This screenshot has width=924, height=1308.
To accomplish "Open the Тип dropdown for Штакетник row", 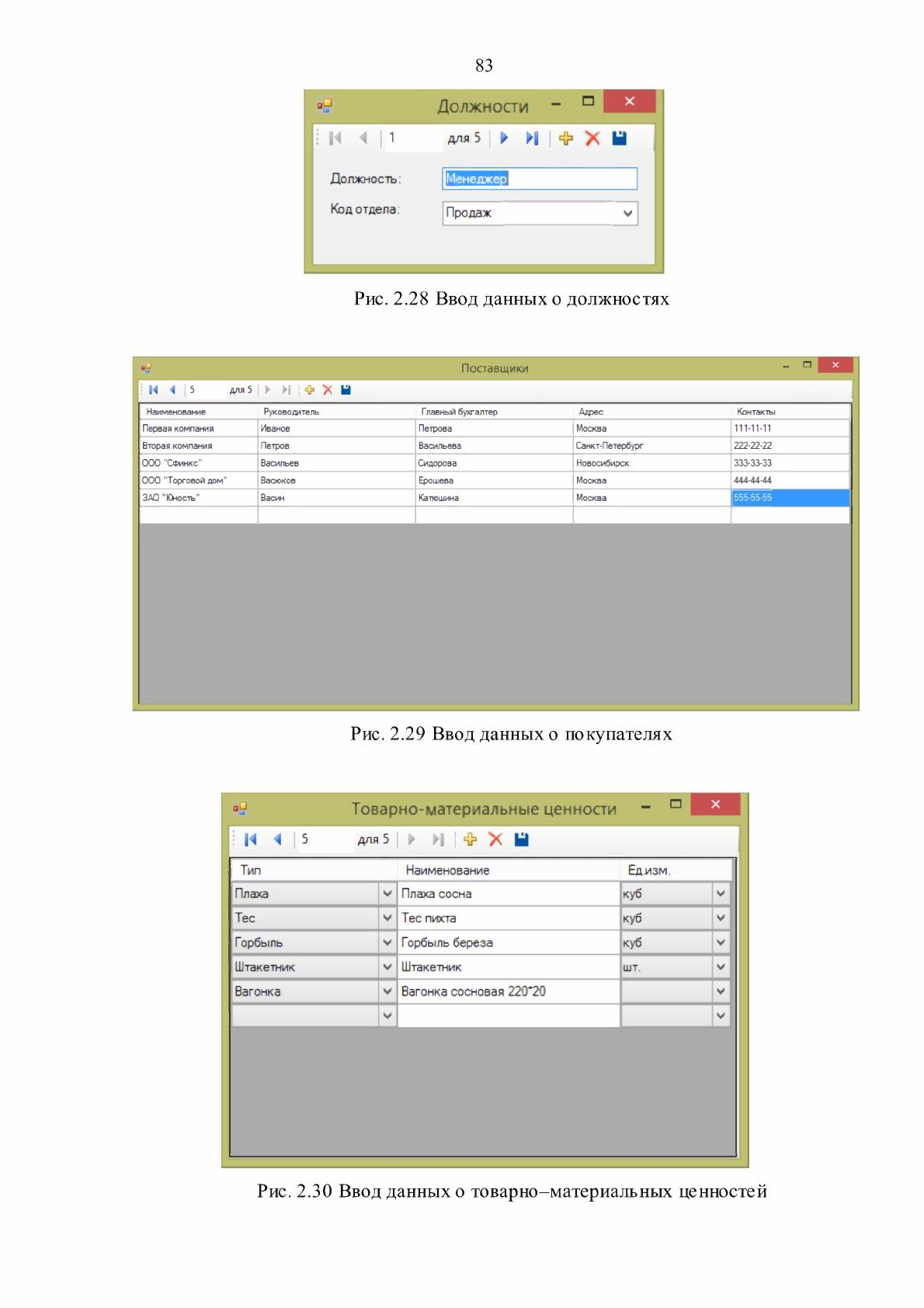I will coord(387,967).
